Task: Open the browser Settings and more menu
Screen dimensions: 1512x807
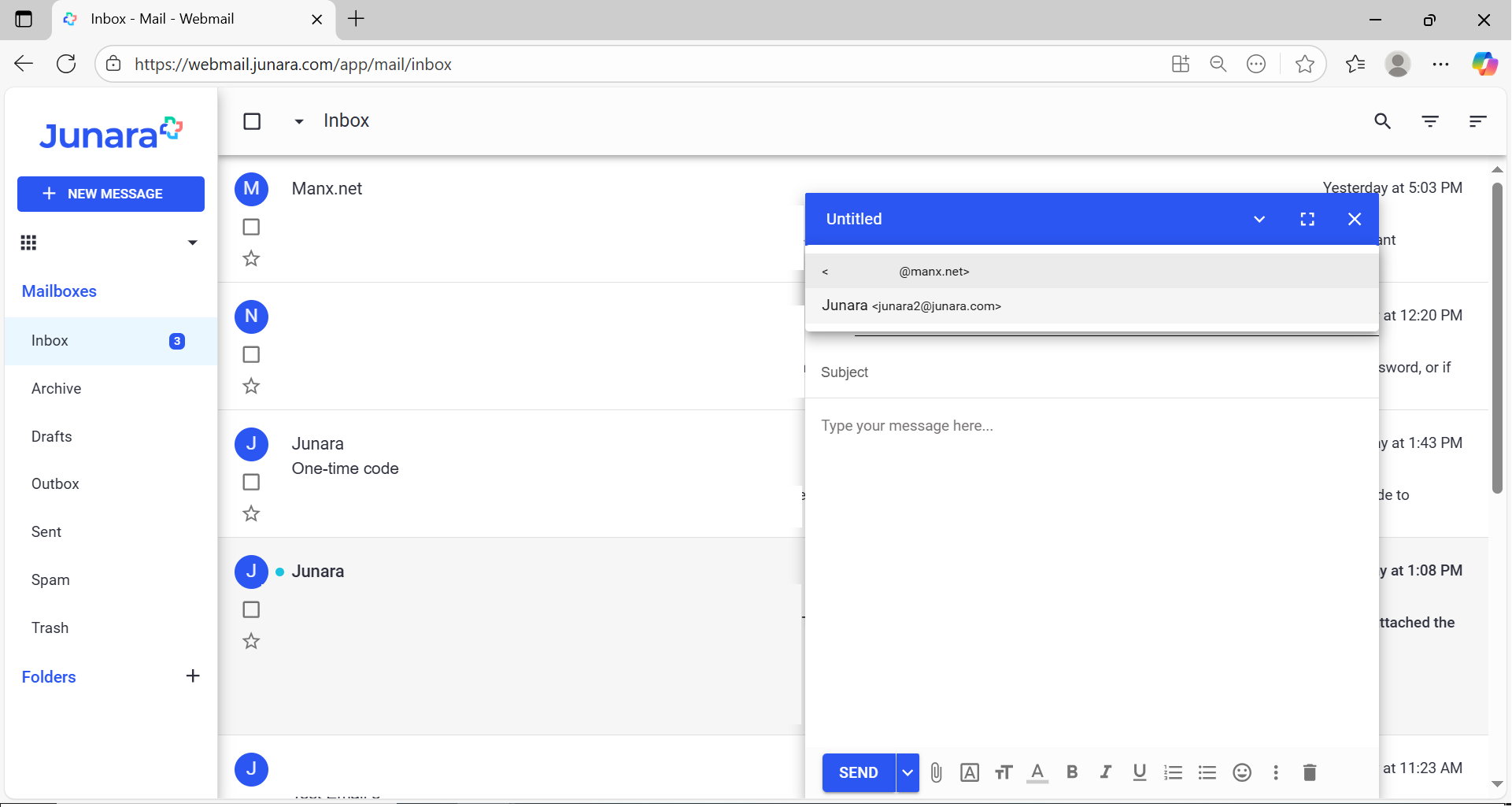Action: (x=1440, y=64)
